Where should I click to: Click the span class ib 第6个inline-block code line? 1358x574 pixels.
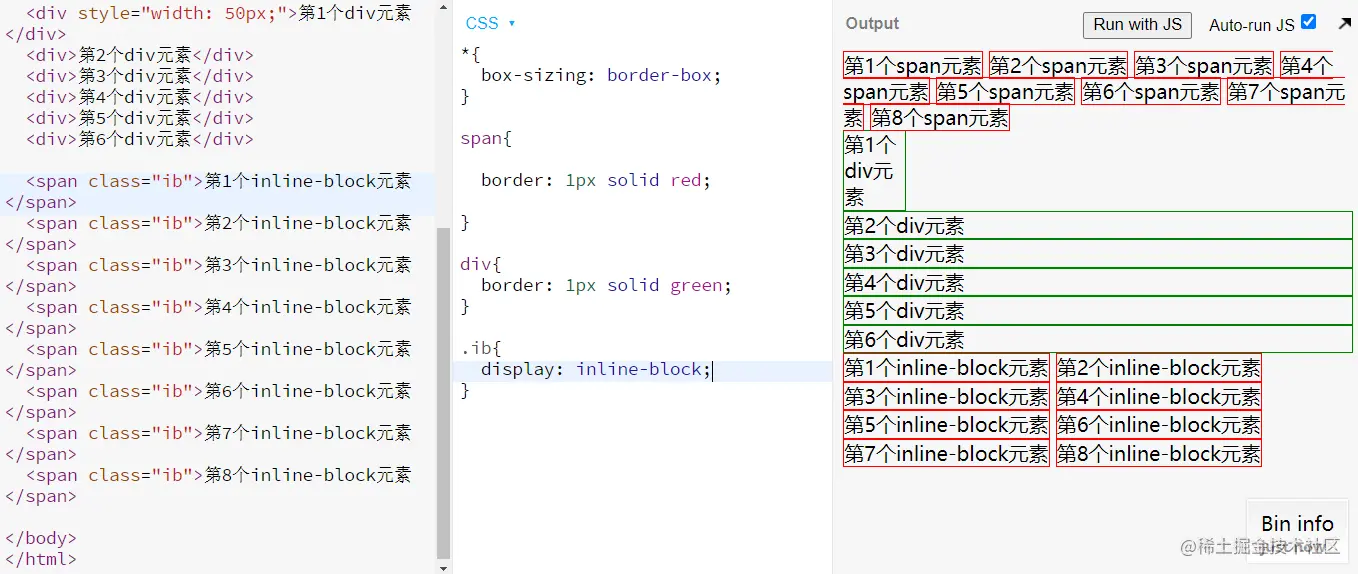pyautogui.click(x=218, y=391)
